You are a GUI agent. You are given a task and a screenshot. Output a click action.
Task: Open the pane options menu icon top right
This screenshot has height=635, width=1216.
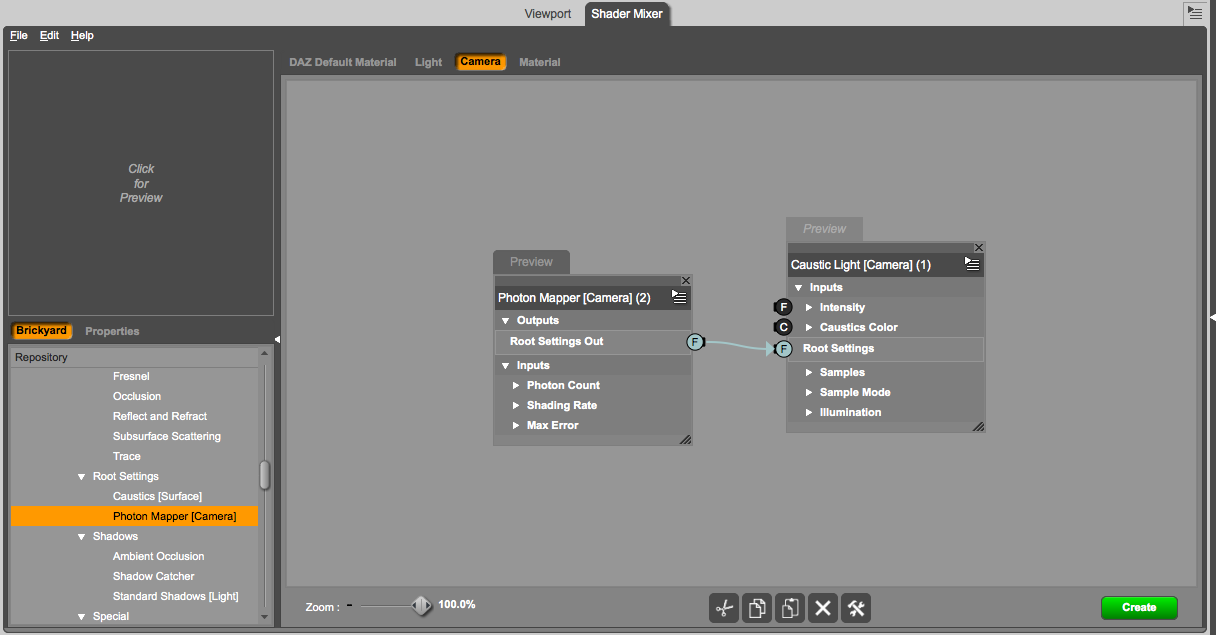point(1195,13)
